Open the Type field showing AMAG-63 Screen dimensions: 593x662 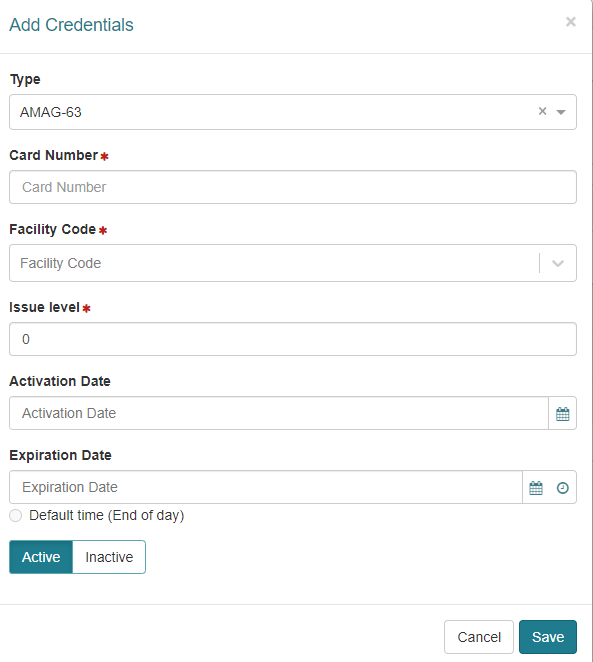293,112
